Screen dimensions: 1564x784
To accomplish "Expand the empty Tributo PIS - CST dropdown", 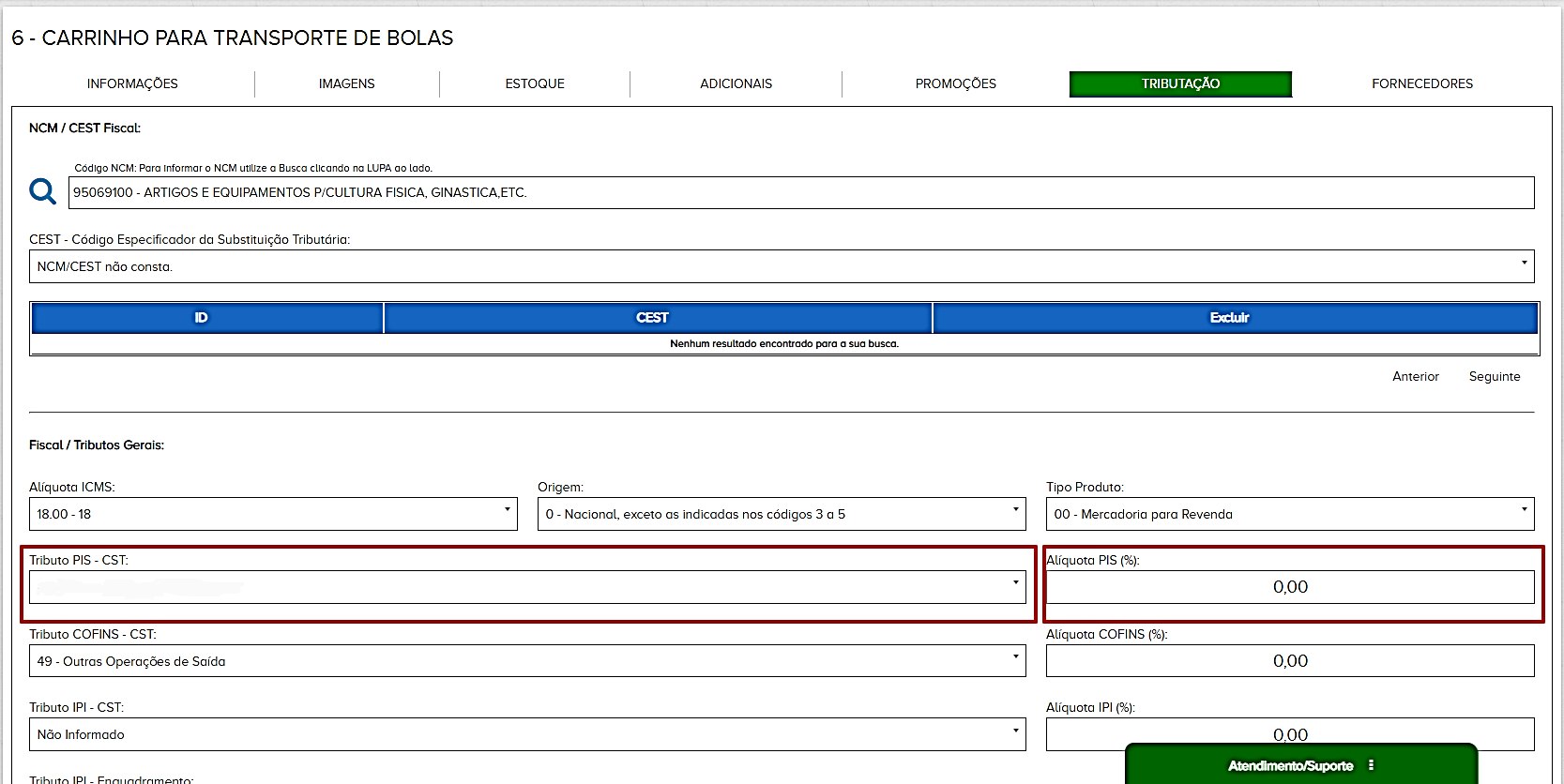I will coord(527,587).
